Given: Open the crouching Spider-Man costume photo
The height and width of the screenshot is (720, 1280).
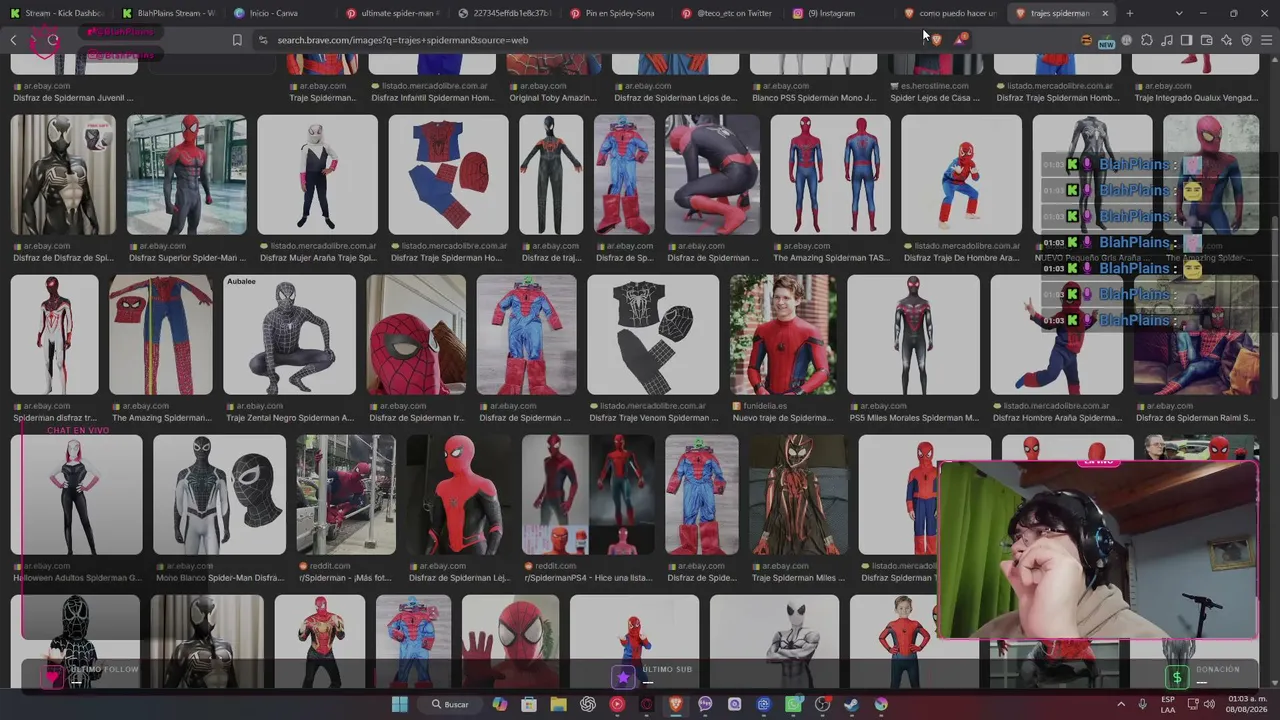Looking at the screenshot, I should pyautogui.click(x=712, y=175).
